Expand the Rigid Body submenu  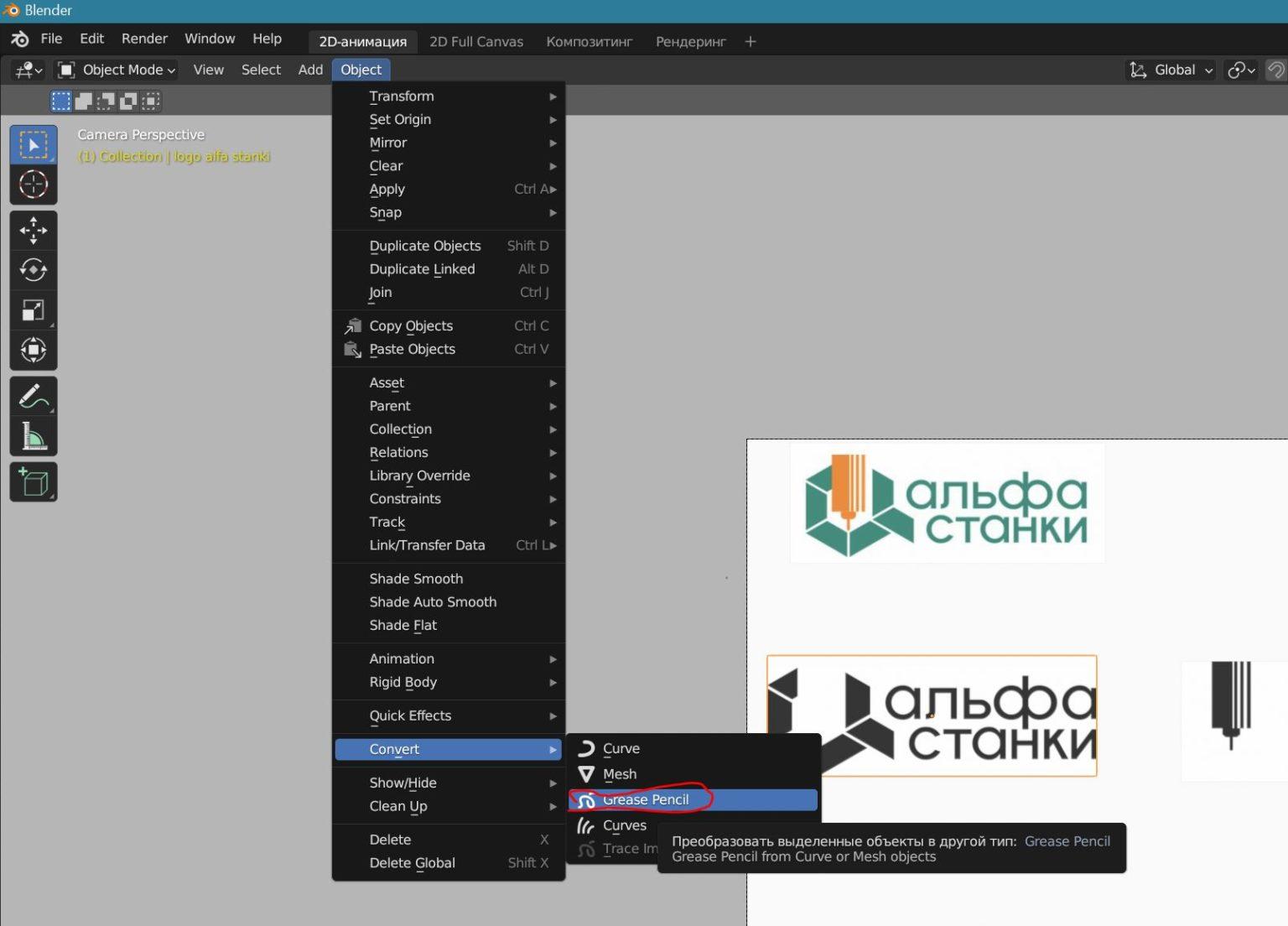(x=449, y=683)
